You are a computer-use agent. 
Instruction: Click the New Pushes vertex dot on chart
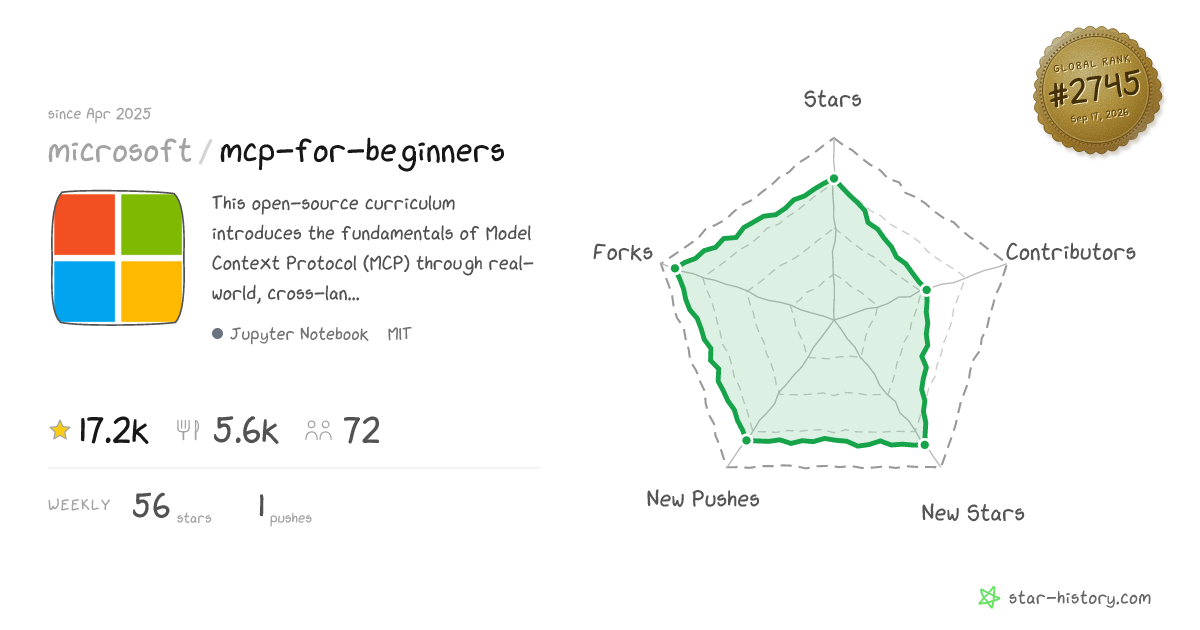coord(746,439)
